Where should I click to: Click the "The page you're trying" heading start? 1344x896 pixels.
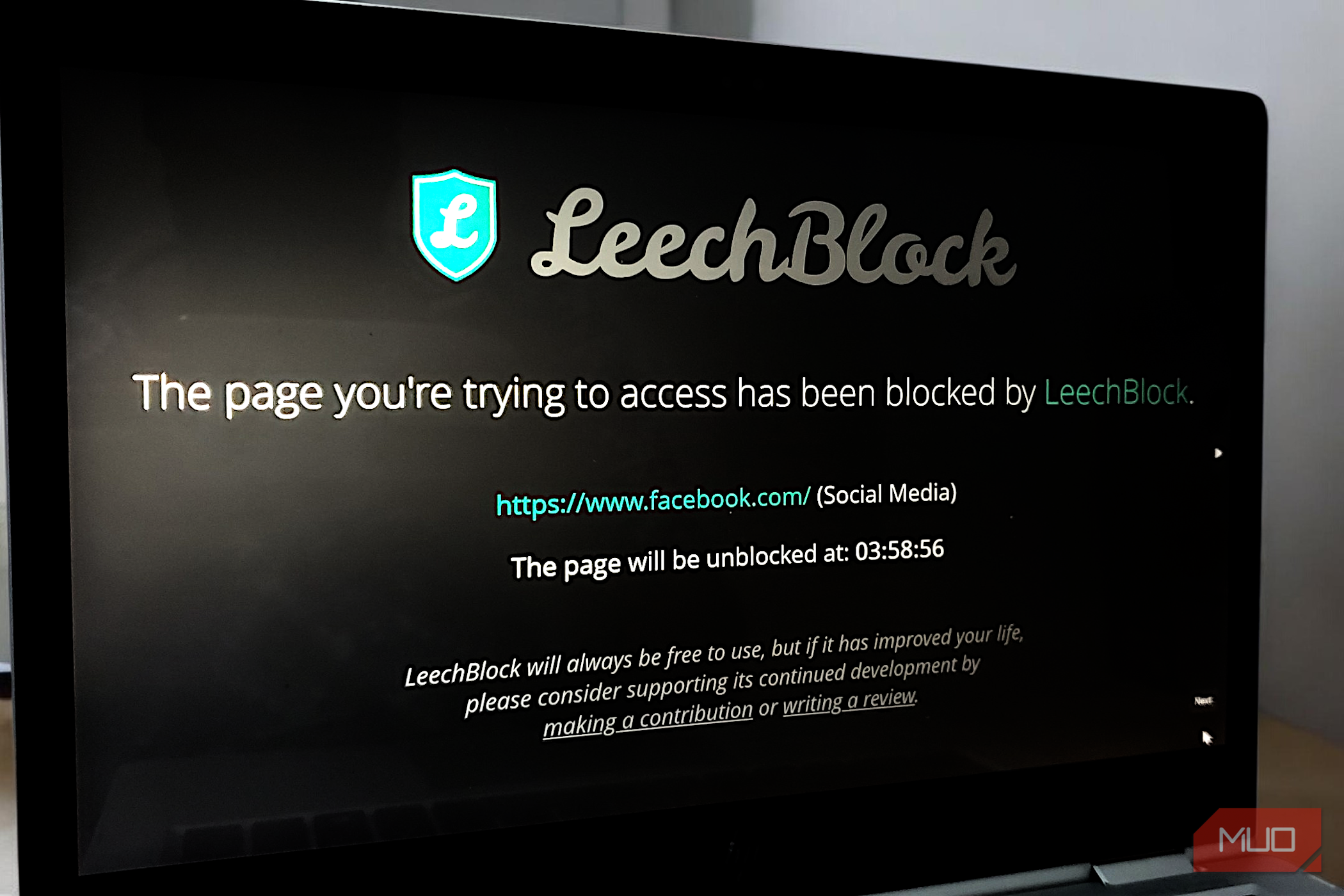pyautogui.click(x=349, y=394)
